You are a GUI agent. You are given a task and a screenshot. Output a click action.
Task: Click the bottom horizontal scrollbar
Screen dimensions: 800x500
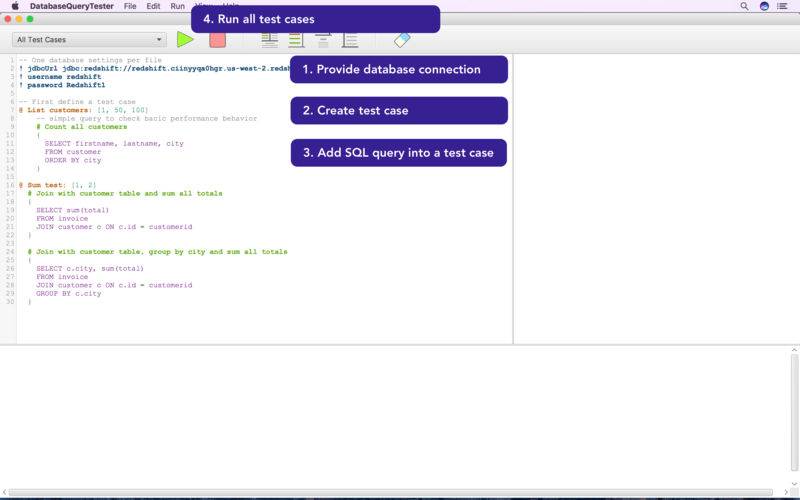pyautogui.click(x=390, y=492)
